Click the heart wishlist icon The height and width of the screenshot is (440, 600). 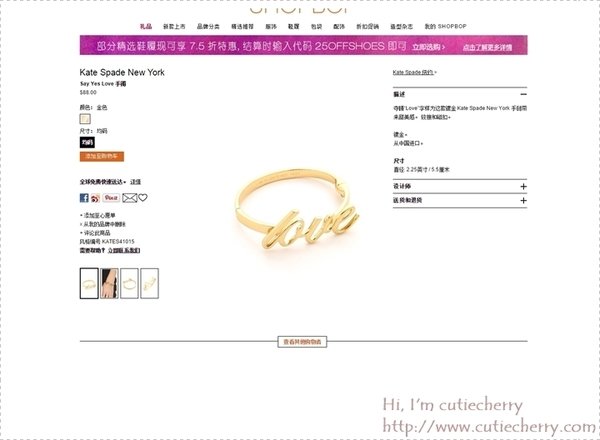[143, 197]
